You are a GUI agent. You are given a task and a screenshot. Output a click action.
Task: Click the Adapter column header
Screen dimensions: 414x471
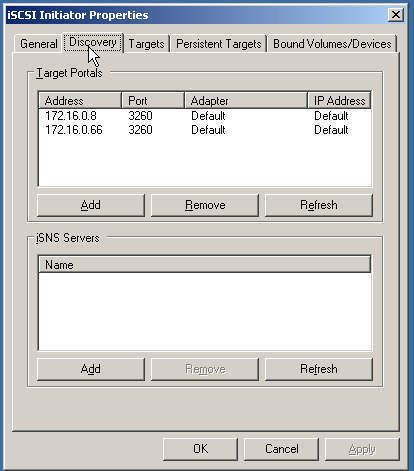(x=246, y=101)
